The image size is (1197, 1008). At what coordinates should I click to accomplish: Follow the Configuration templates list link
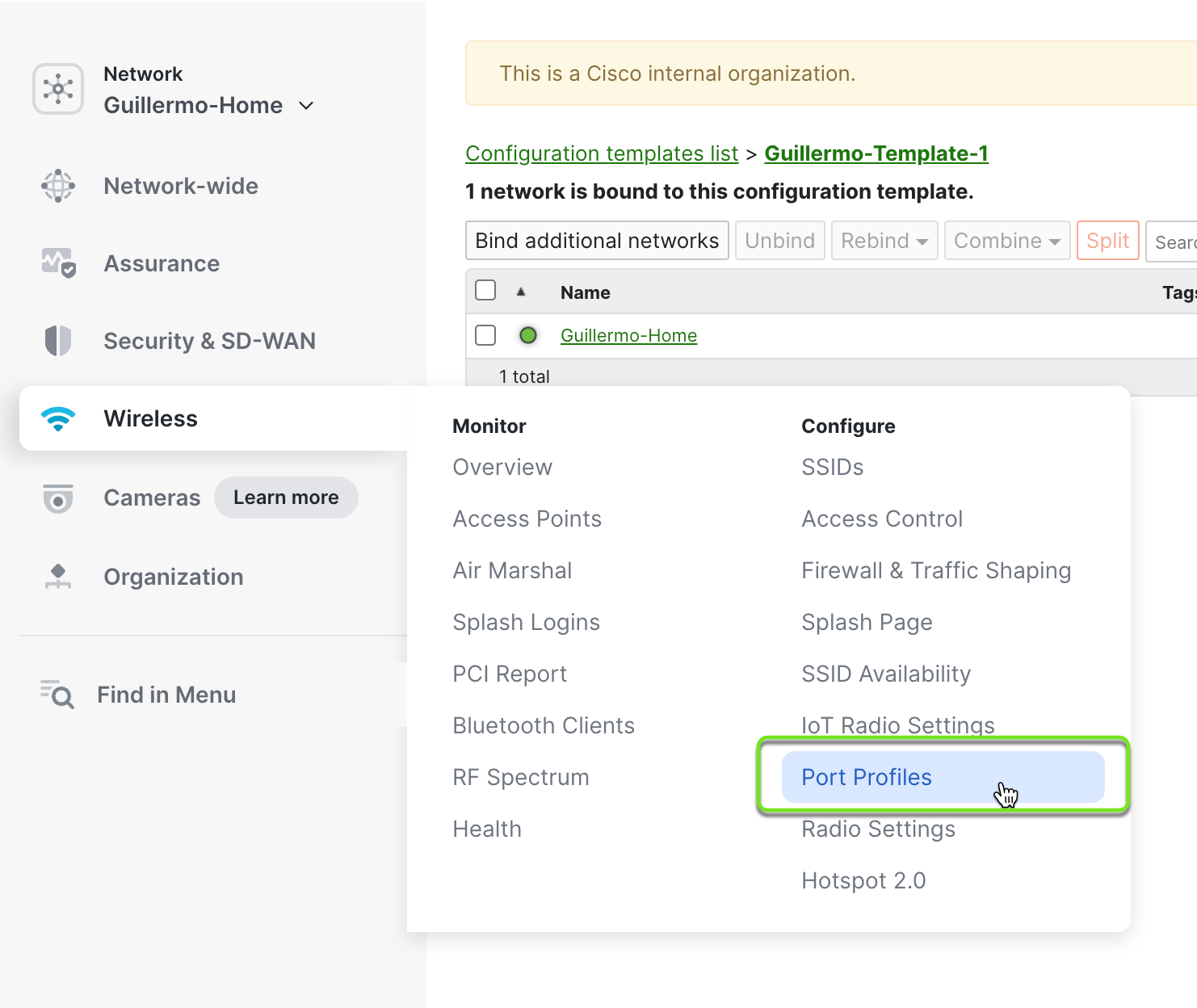coord(602,153)
